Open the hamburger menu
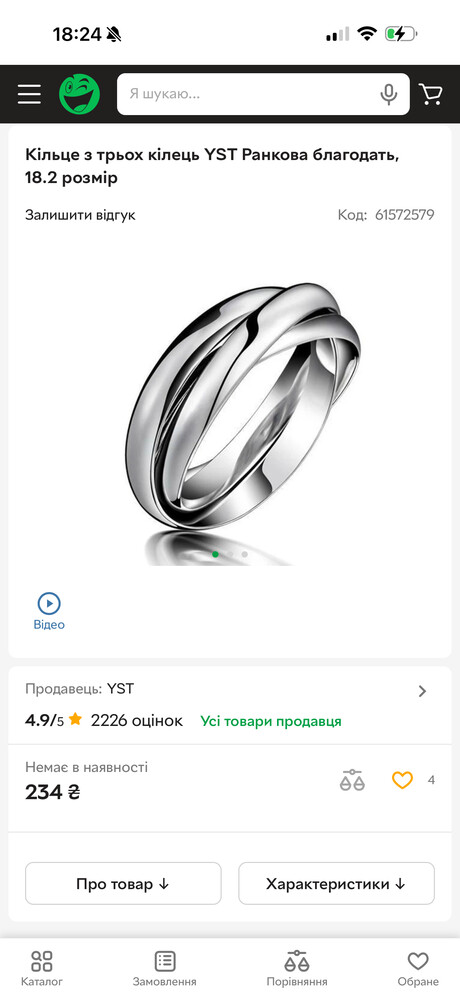460x1000 pixels. tap(29, 94)
